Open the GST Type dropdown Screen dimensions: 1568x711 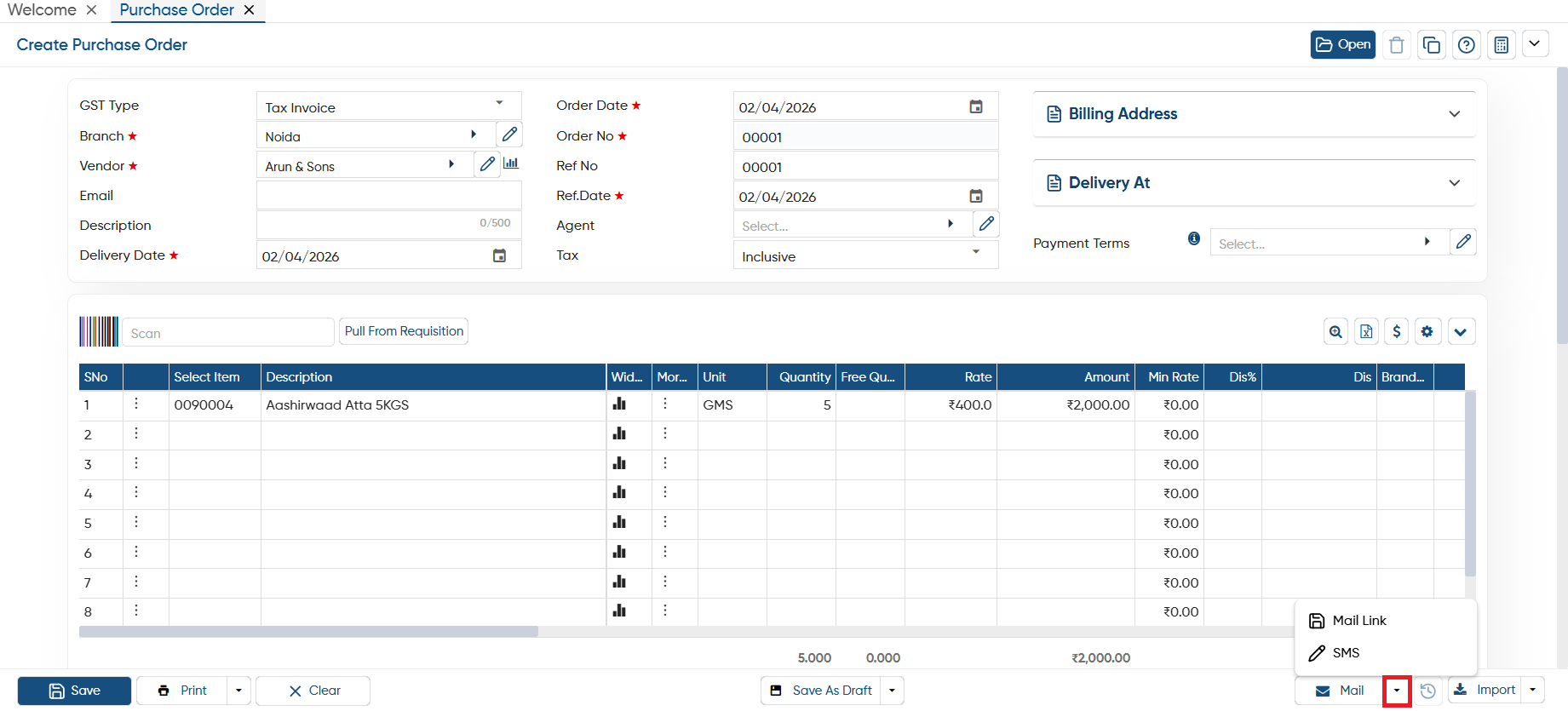388,106
